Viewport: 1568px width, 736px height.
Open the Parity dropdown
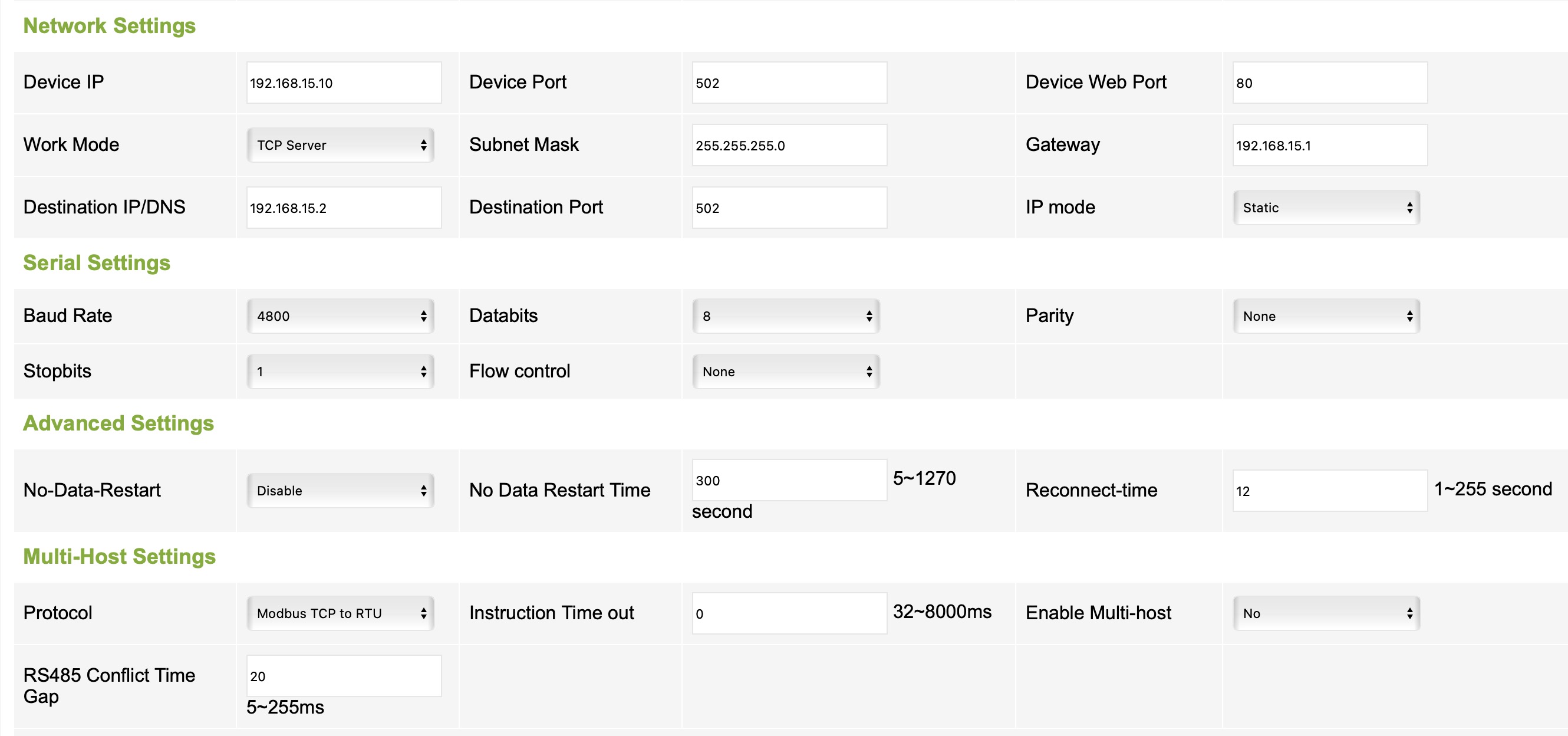1326,316
